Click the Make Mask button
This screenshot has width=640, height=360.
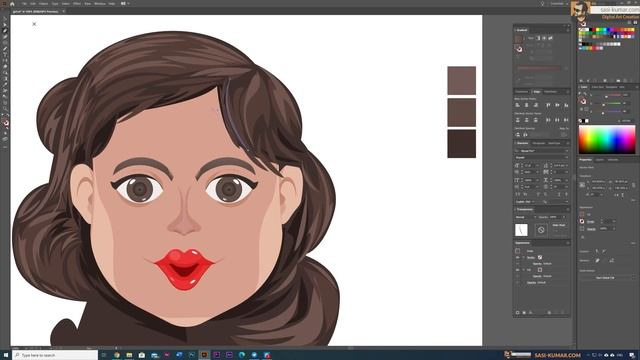[x=559, y=225]
